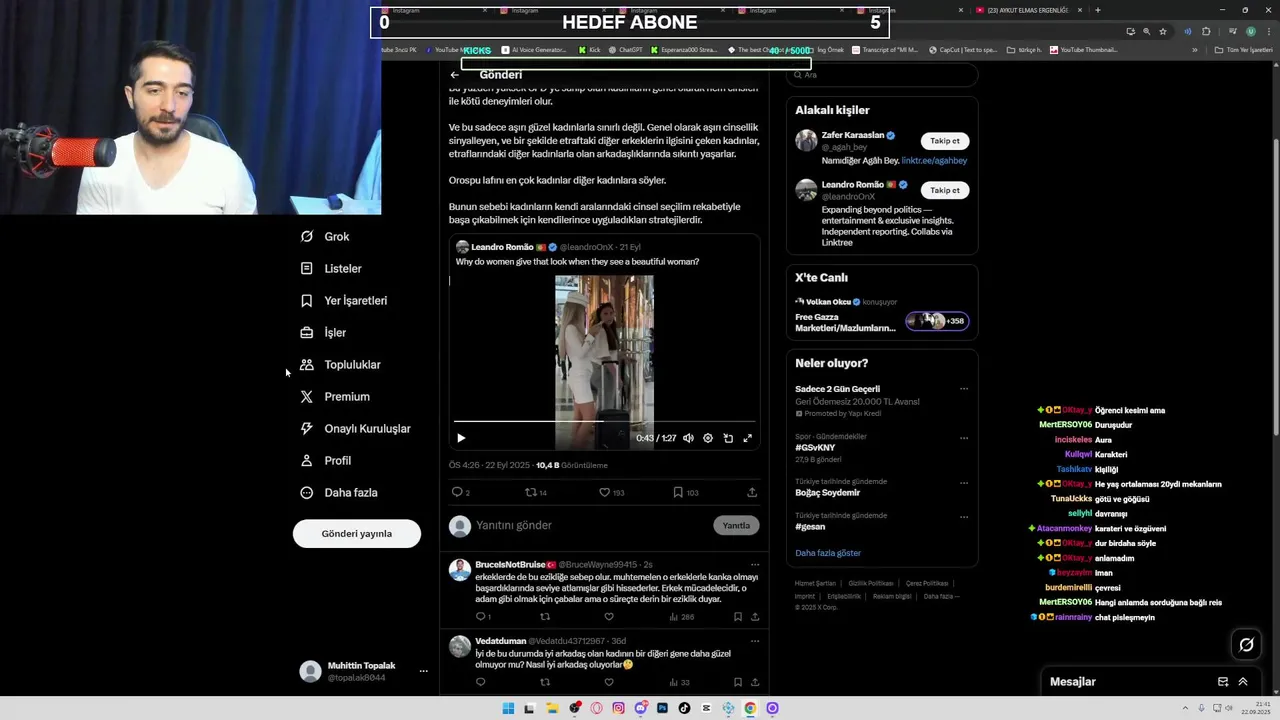Click the floating Grok button
Viewport: 1280px width, 720px height.
[1246, 645]
